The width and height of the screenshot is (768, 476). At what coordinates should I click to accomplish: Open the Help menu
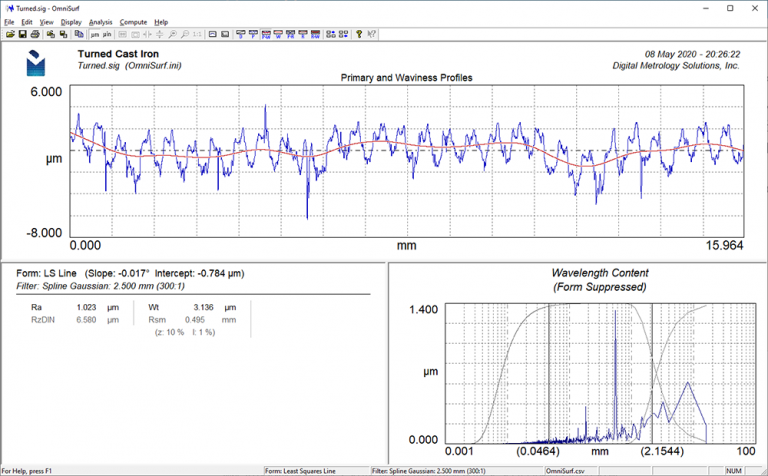(x=161, y=22)
